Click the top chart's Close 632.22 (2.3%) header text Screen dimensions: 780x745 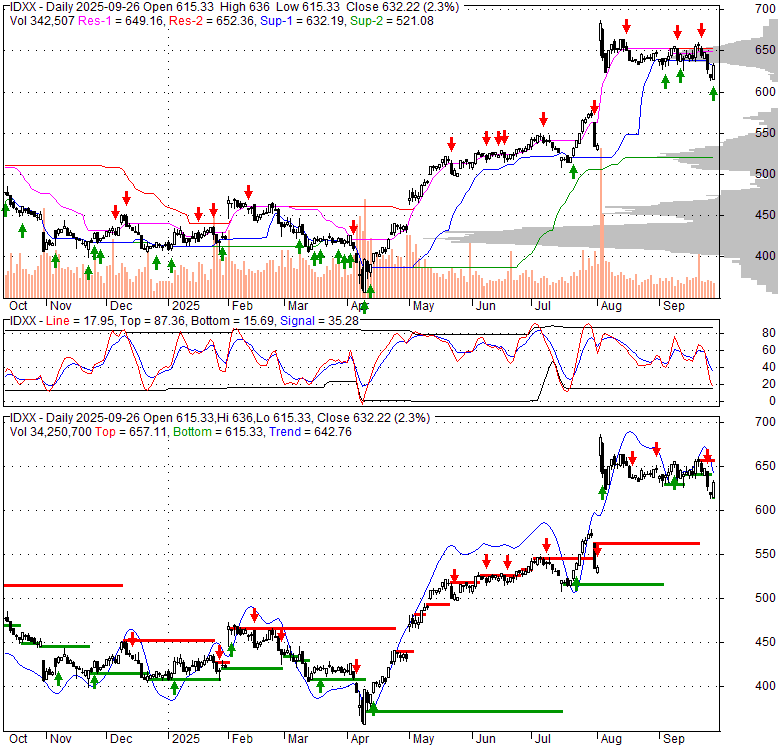click(402, 7)
